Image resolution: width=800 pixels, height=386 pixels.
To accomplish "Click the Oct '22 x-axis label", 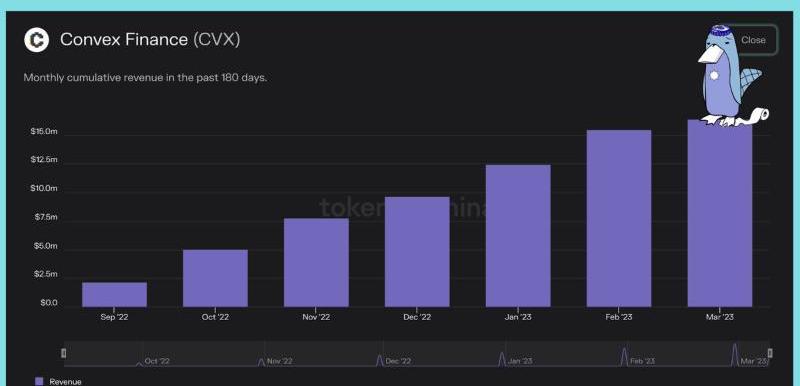I will click(x=215, y=317).
